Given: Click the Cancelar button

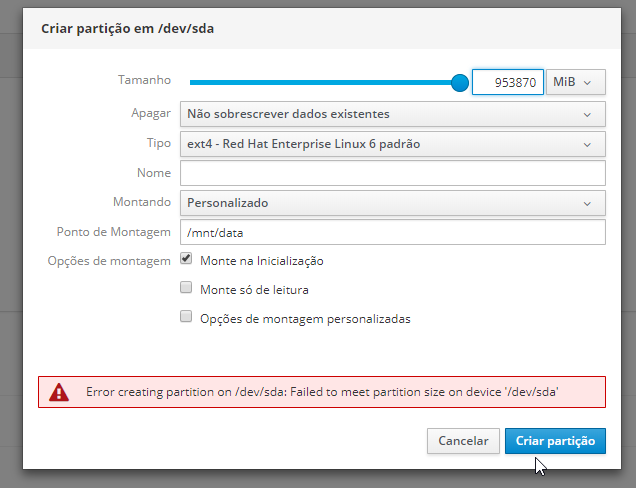Looking at the screenshot, I should [463, 441].
